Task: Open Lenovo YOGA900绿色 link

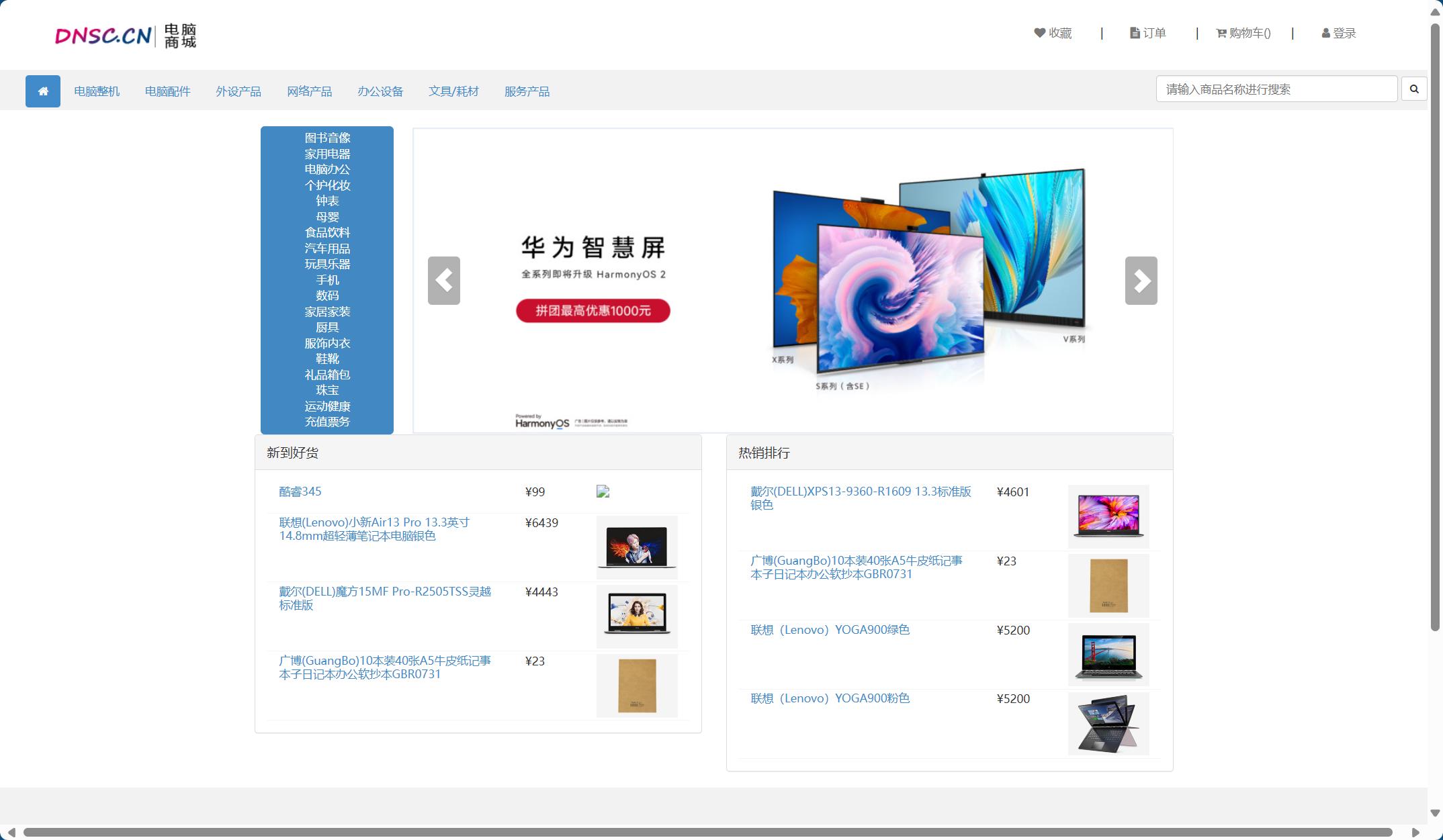Action: pos(830,630)
